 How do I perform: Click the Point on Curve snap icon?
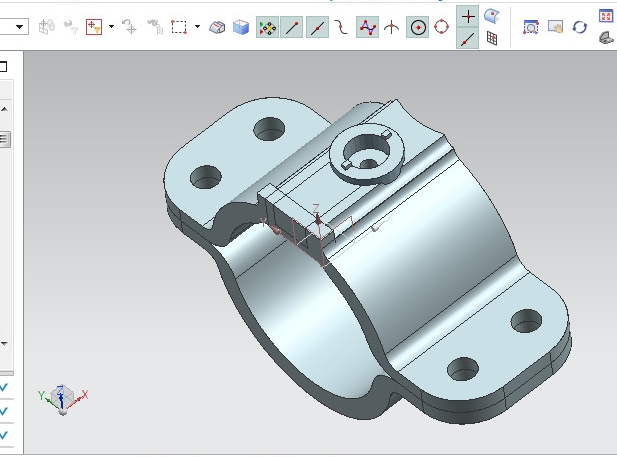click(x=467, y=39)
